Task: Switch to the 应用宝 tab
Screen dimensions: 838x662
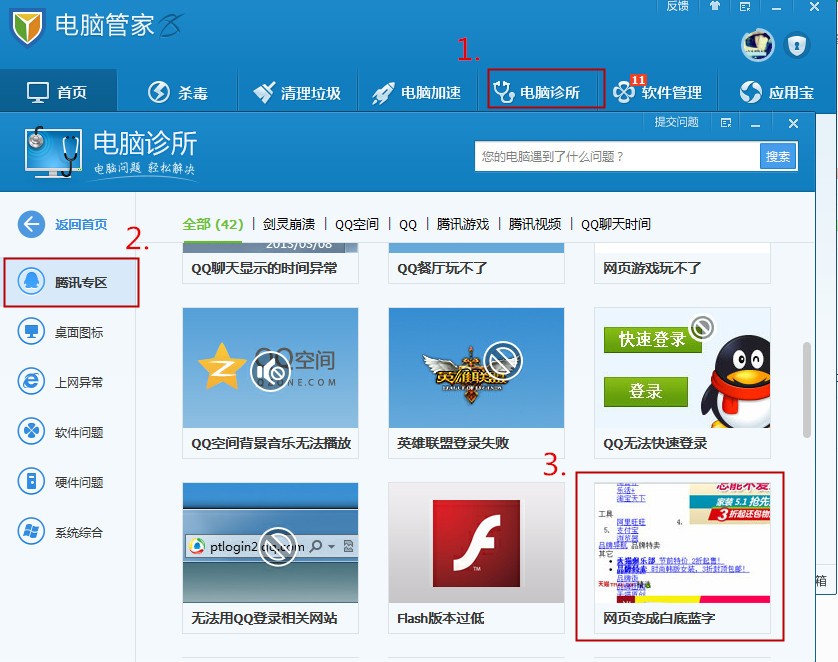Action: [x=777, y=92]
